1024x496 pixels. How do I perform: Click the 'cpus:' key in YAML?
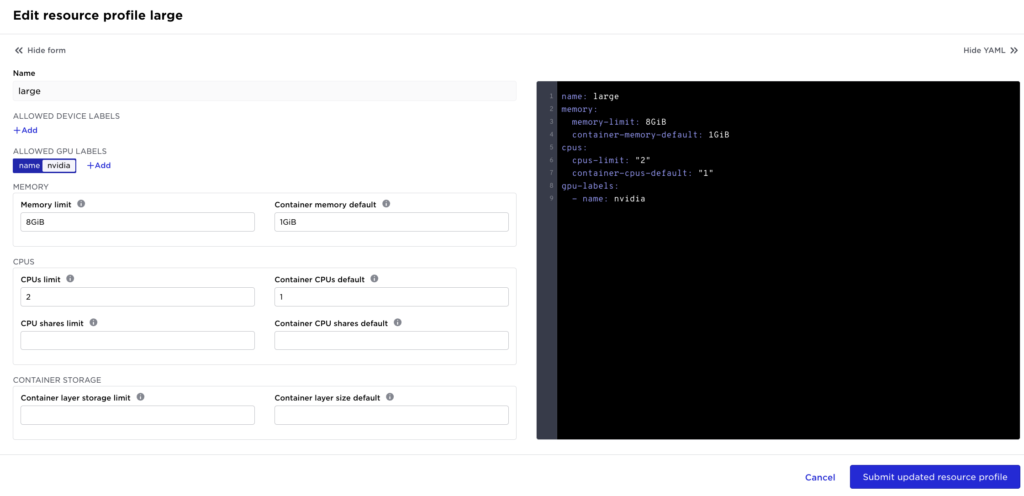click(574, 147)
